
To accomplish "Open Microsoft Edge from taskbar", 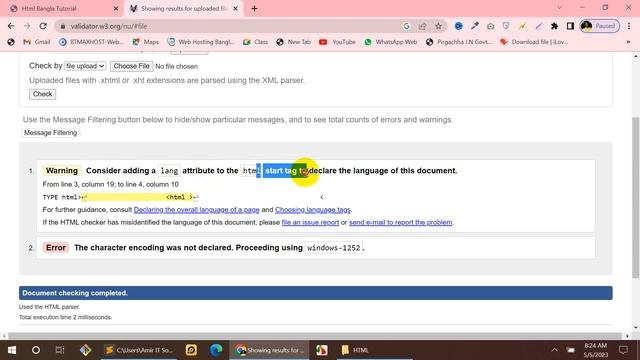I will 216,350.
